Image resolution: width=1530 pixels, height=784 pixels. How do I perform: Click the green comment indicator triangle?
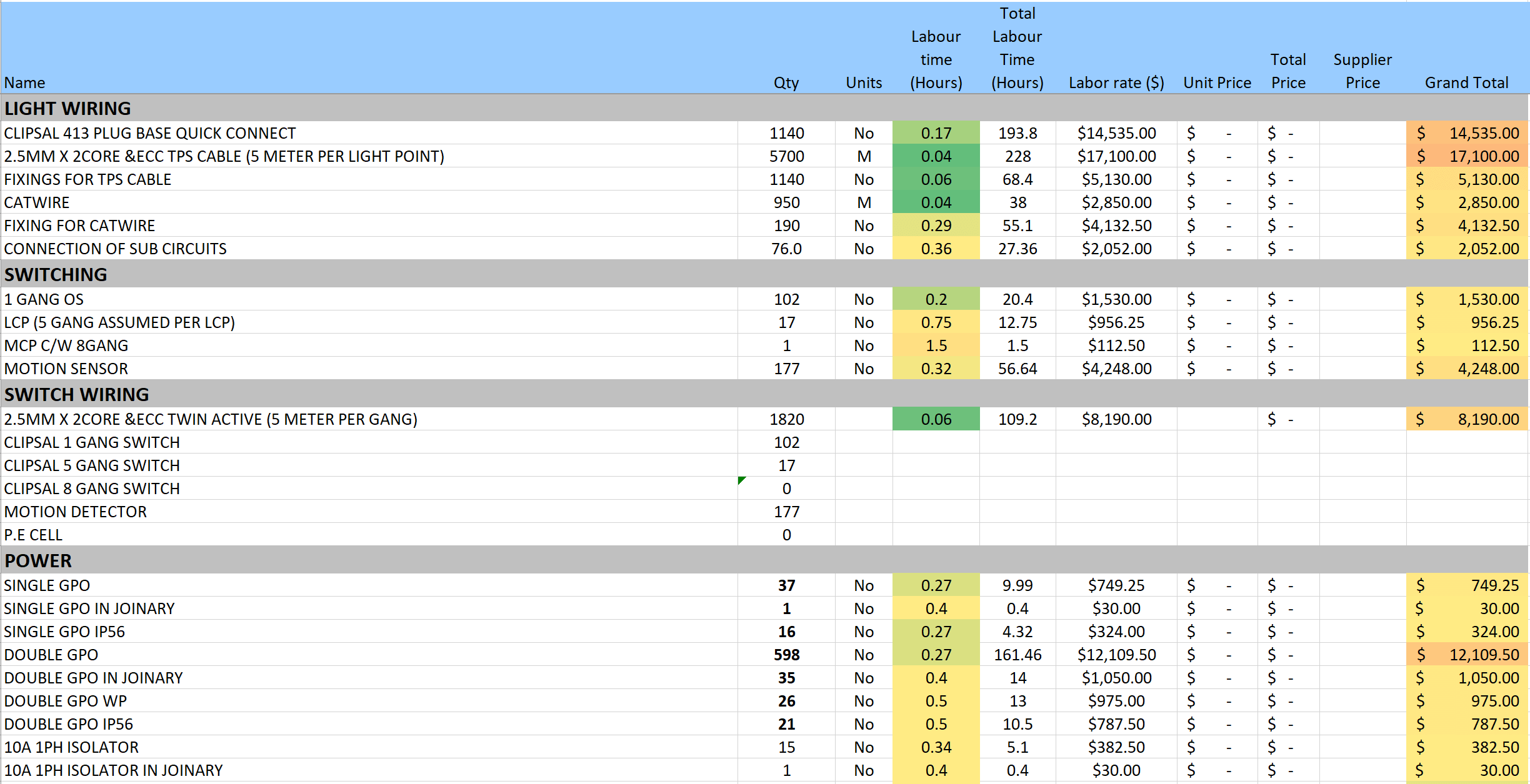pyautogui.click(x=741, y=480)
